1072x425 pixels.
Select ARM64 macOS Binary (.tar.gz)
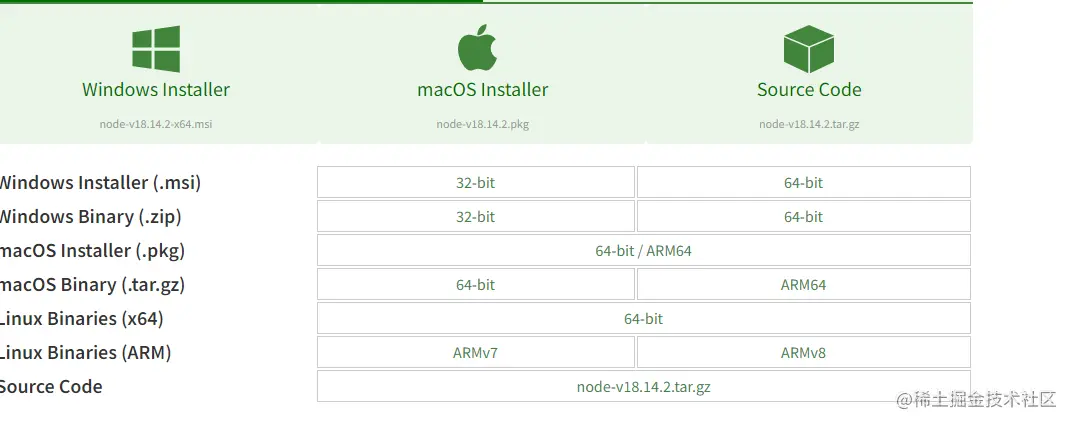pyautogui.click(x=803, y=285)
